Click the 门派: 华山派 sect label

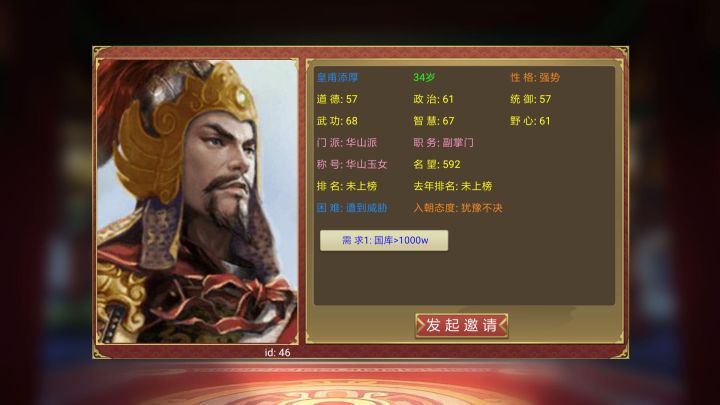pos(347,142)
